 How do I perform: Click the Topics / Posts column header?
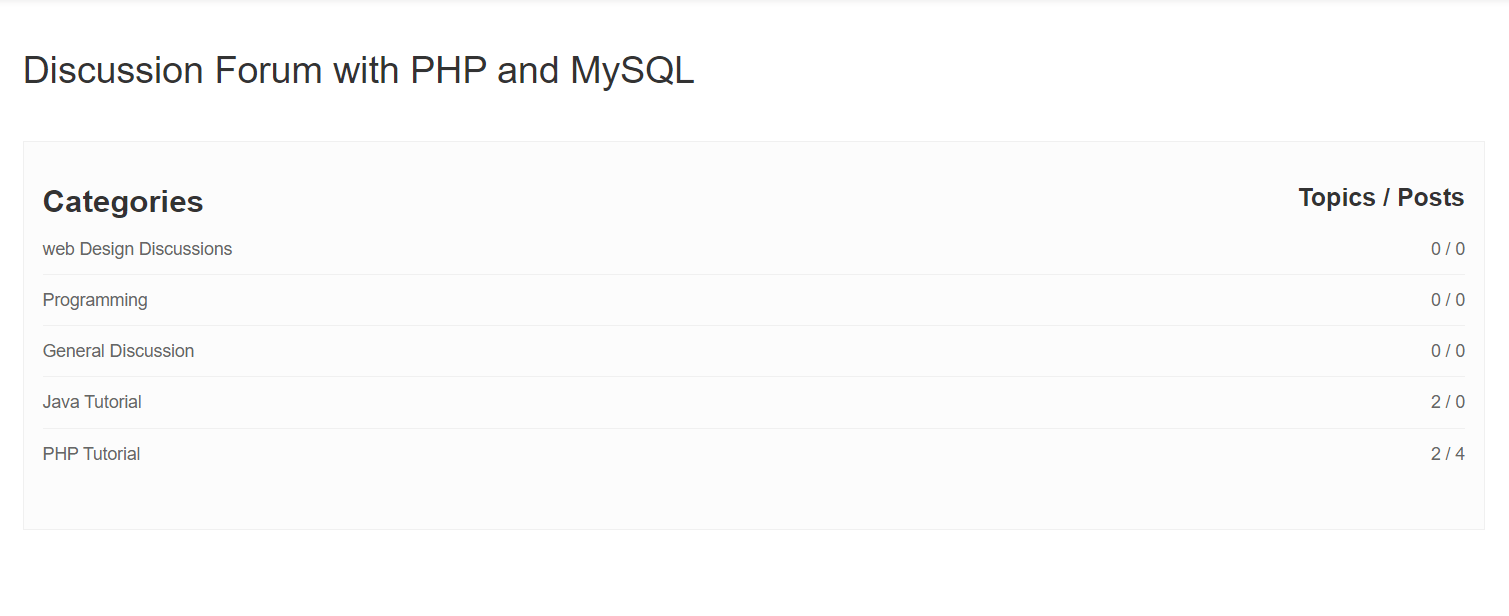point(1381,197)
